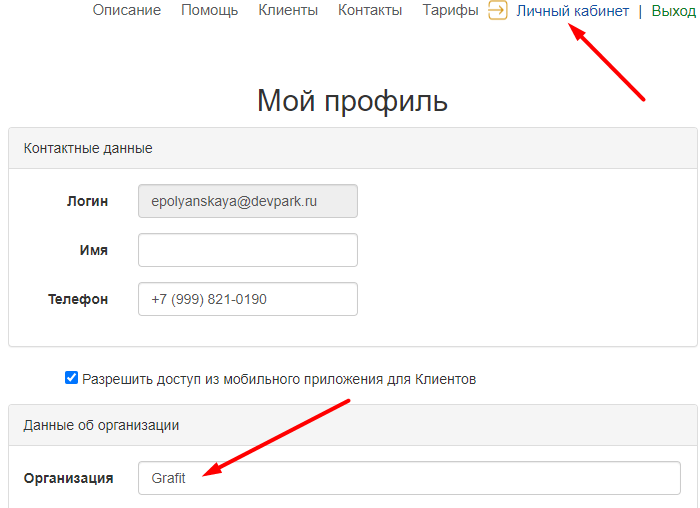
Task: Select the Мой профиль heading text
Action: pos(352,100)
